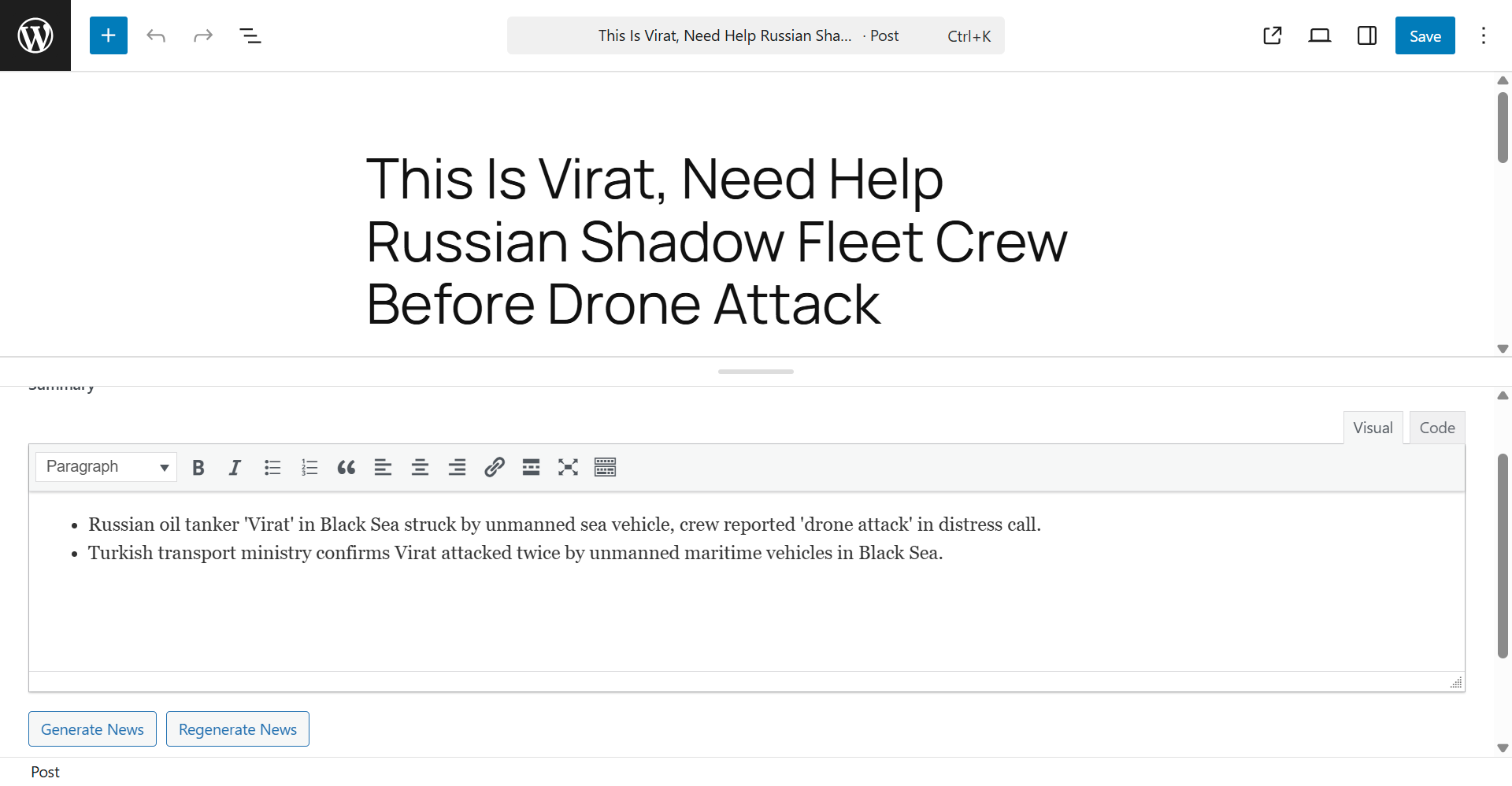Screen dimensions: 1512x786
Task: Open the block inserter plus button
Action: (x=109, y=35)
